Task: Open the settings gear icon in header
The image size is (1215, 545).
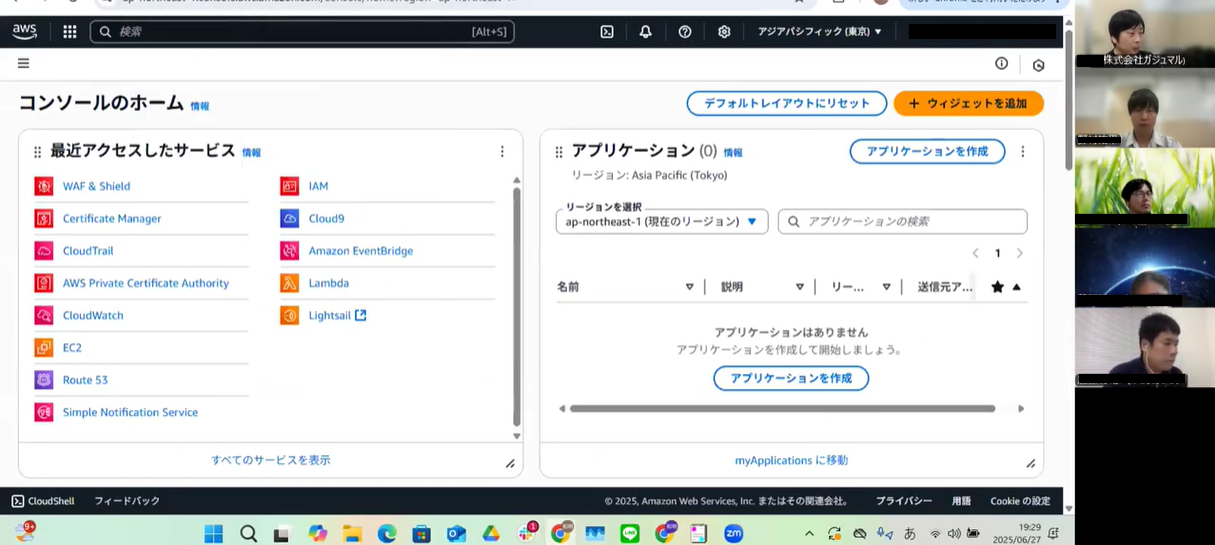Action: (x=724, y=32)
